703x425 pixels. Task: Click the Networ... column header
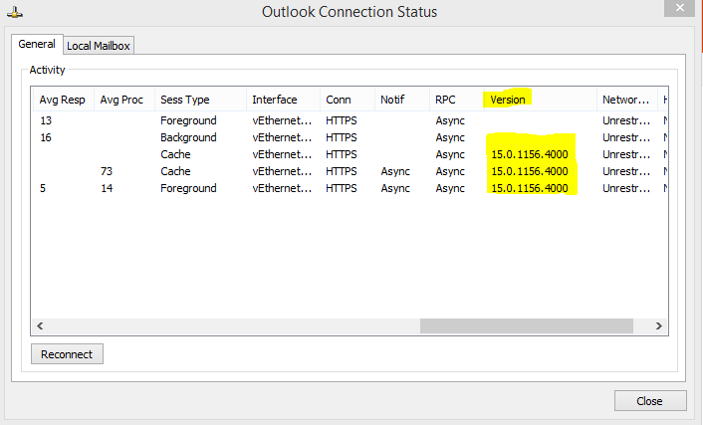(x=625, y=100)
